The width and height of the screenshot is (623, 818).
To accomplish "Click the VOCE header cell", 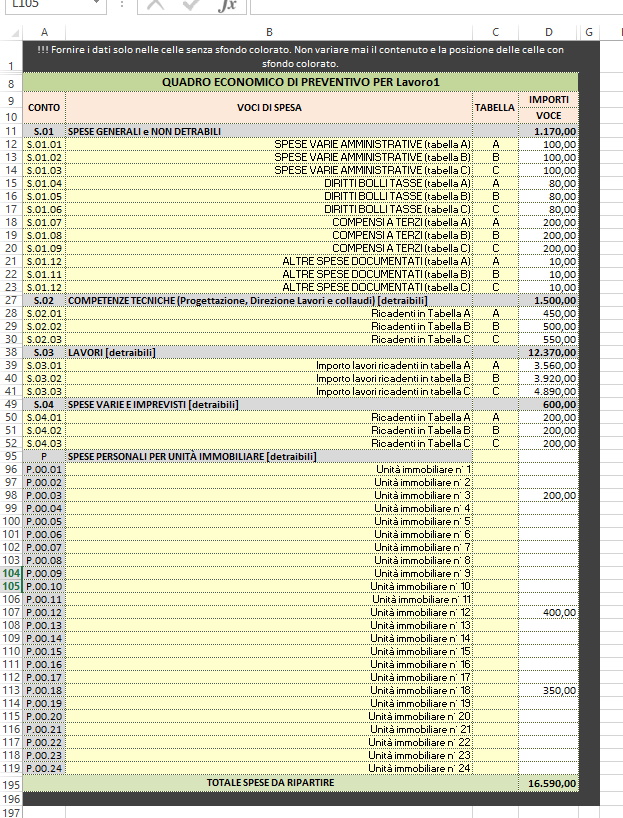I will tap(548, 115).
